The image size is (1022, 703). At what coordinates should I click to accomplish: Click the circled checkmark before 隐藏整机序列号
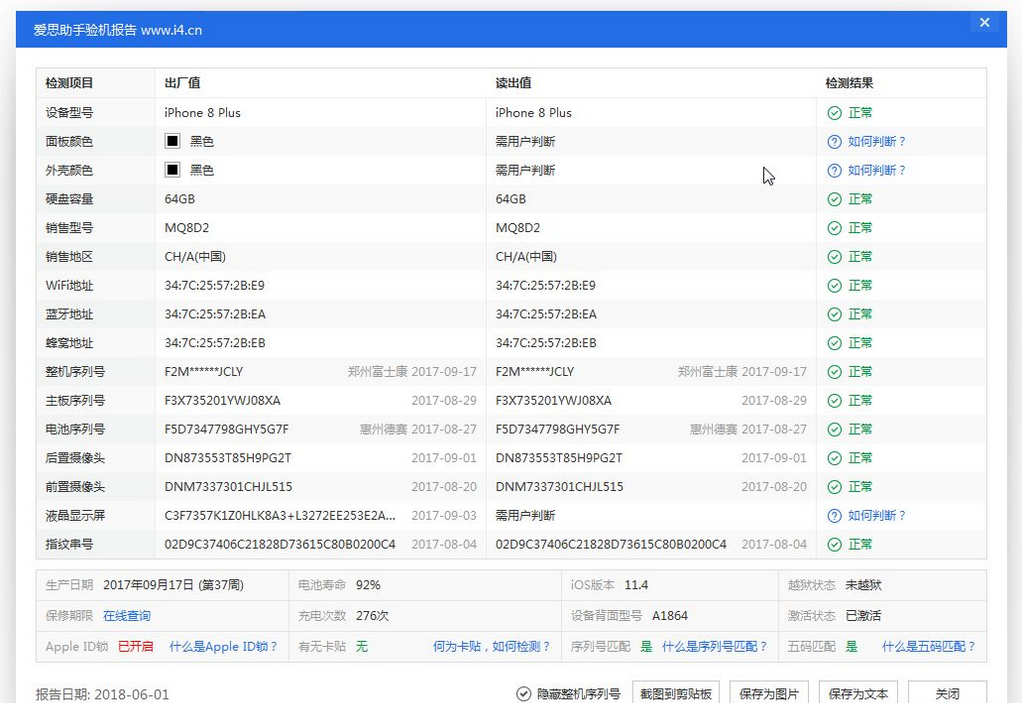coord(523,691)
